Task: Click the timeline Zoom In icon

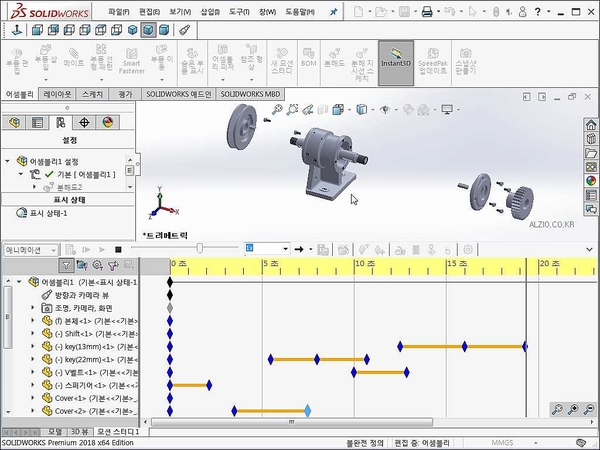Action: (x=573, y=409)
